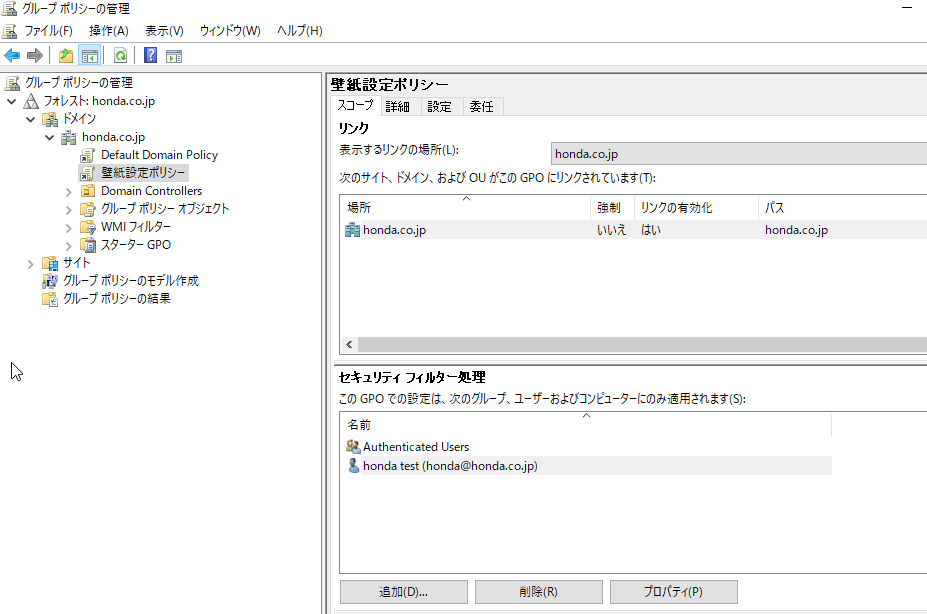927x614 pixels.
Task: Select honda test (honda@honda.co.jp) entry
Action: 450,466
